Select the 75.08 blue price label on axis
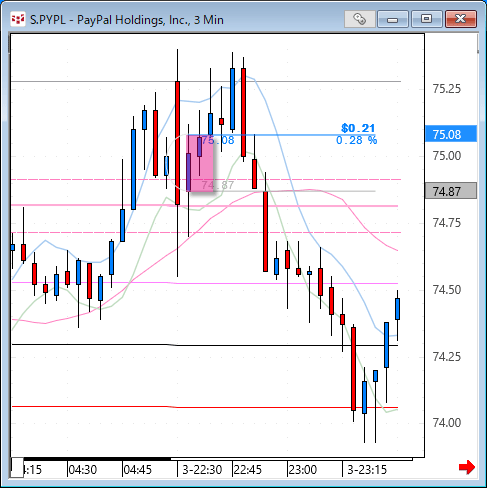 451,134
